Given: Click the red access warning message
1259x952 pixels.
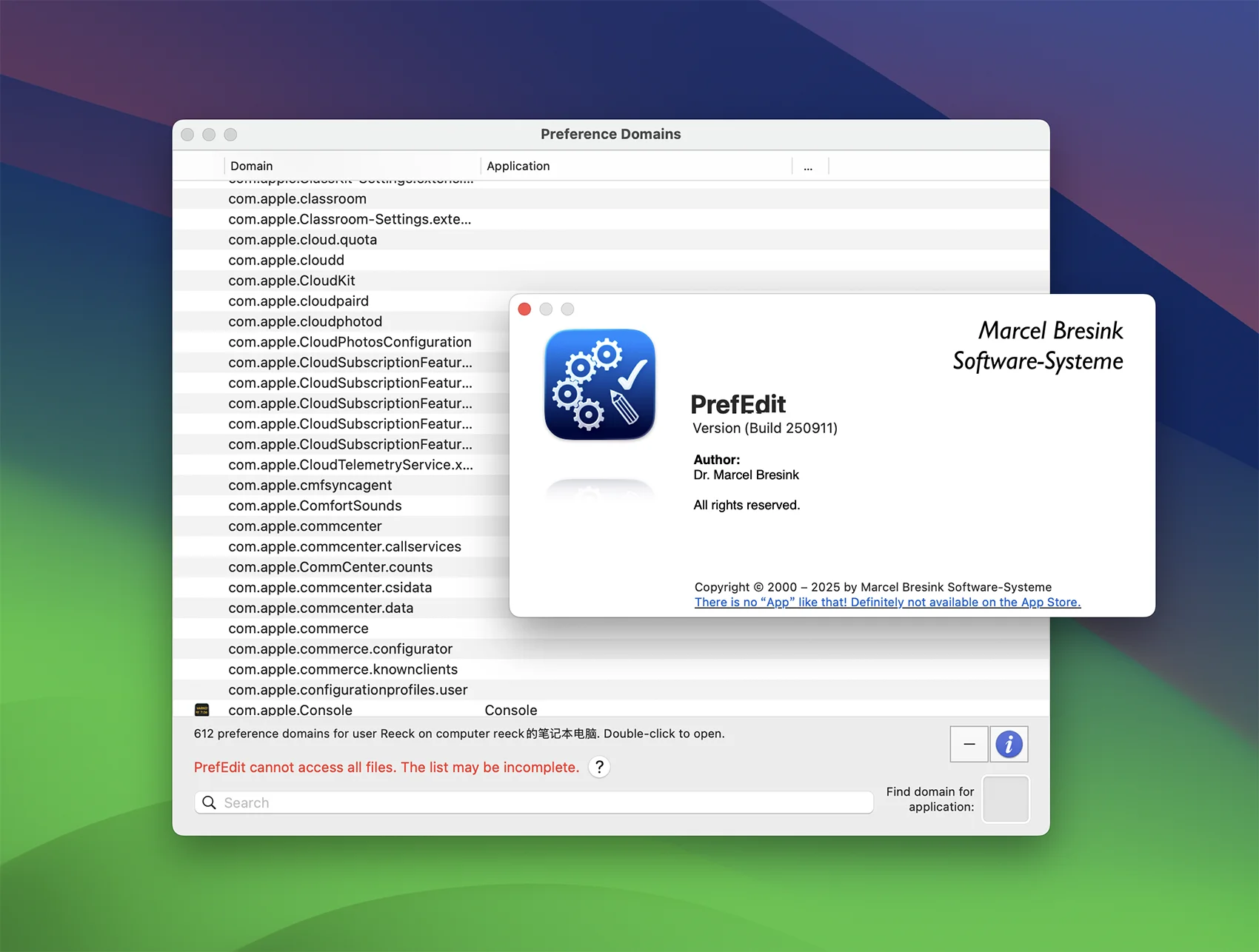Looking at the screenshot, I should click(386, 767).
